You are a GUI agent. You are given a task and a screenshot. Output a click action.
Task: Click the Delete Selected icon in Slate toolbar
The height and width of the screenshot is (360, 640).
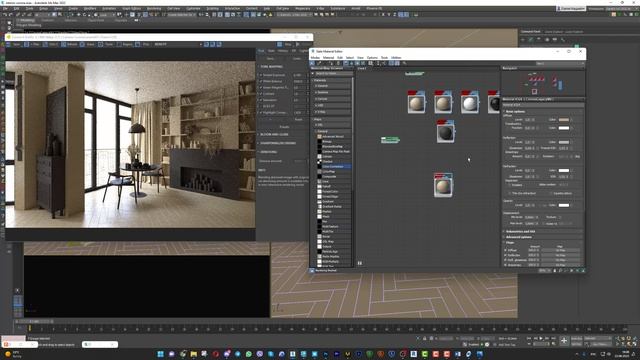(x=338, y=63)
